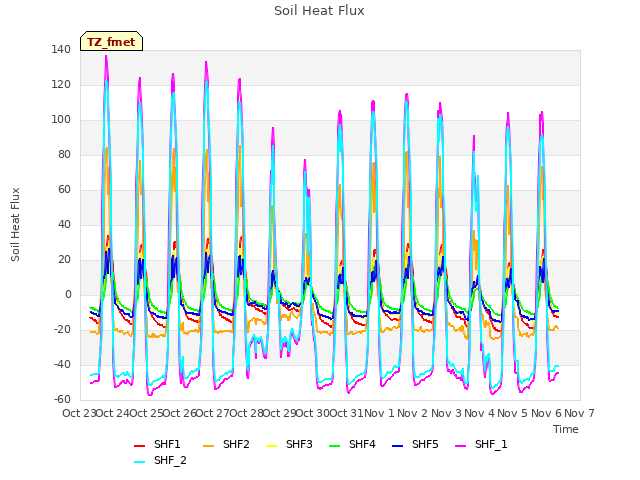Click the Oct 30 x-axis date label
The image size is (640, 480).
313,413
